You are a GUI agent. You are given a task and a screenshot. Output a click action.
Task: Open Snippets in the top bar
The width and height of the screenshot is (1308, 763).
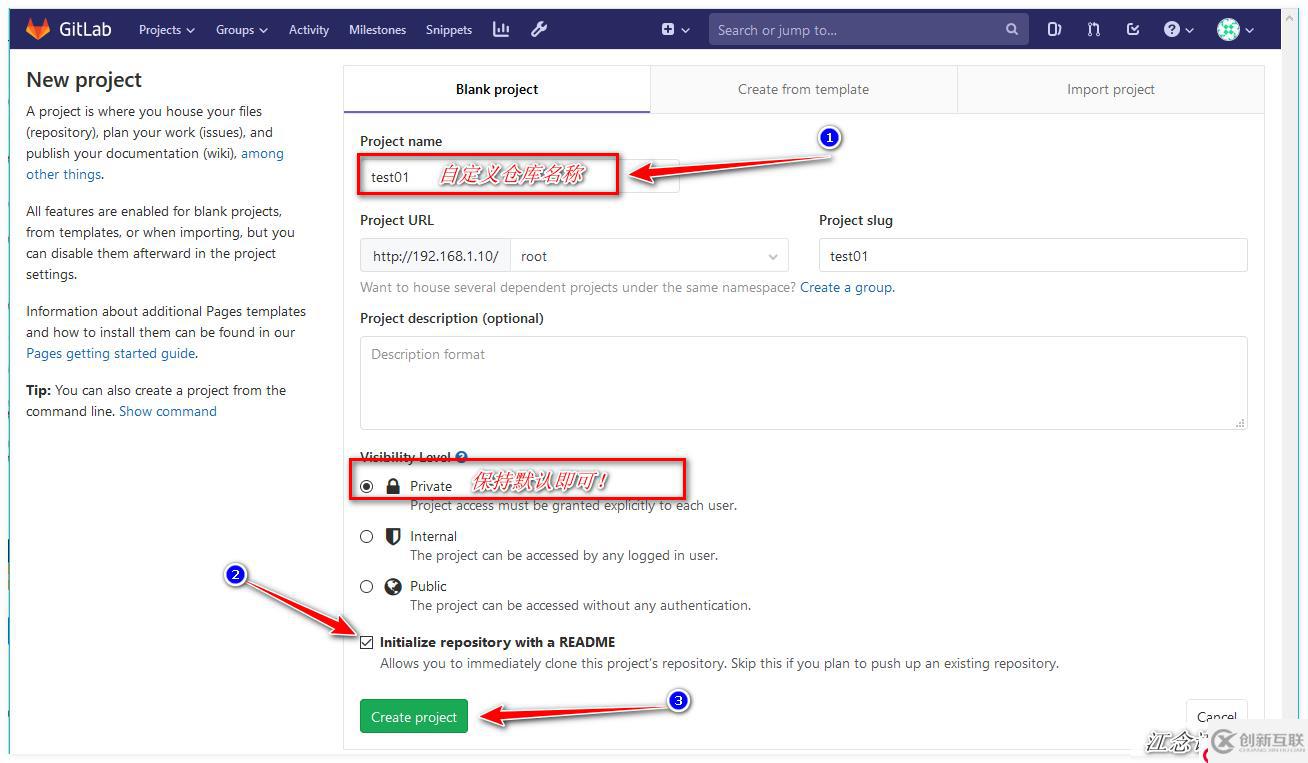tap(449, 30)
